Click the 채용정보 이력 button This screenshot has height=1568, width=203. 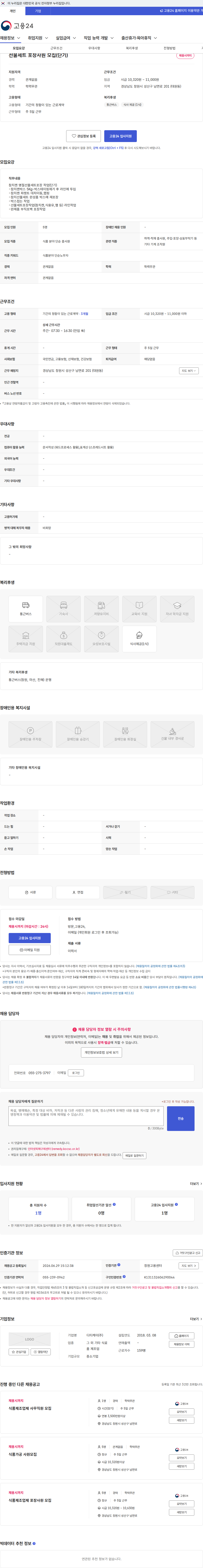182,1344
